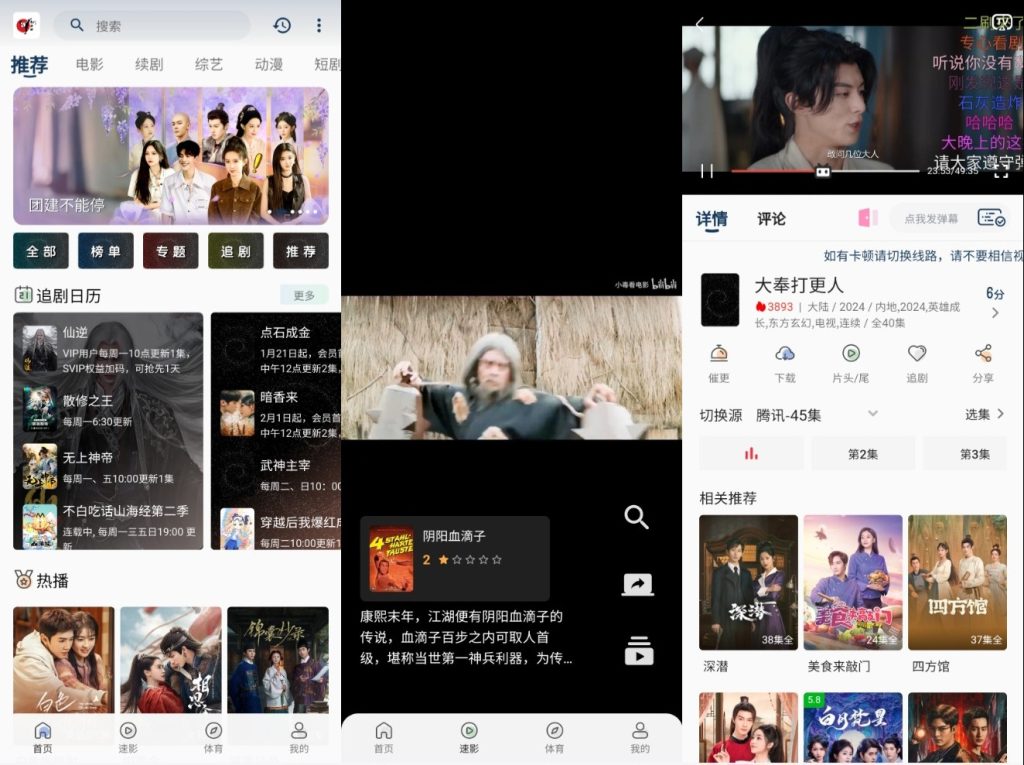This screenshot has width=1024, height=765.
Task: Click the 榜单 category button
Action: tap(106, 251)
